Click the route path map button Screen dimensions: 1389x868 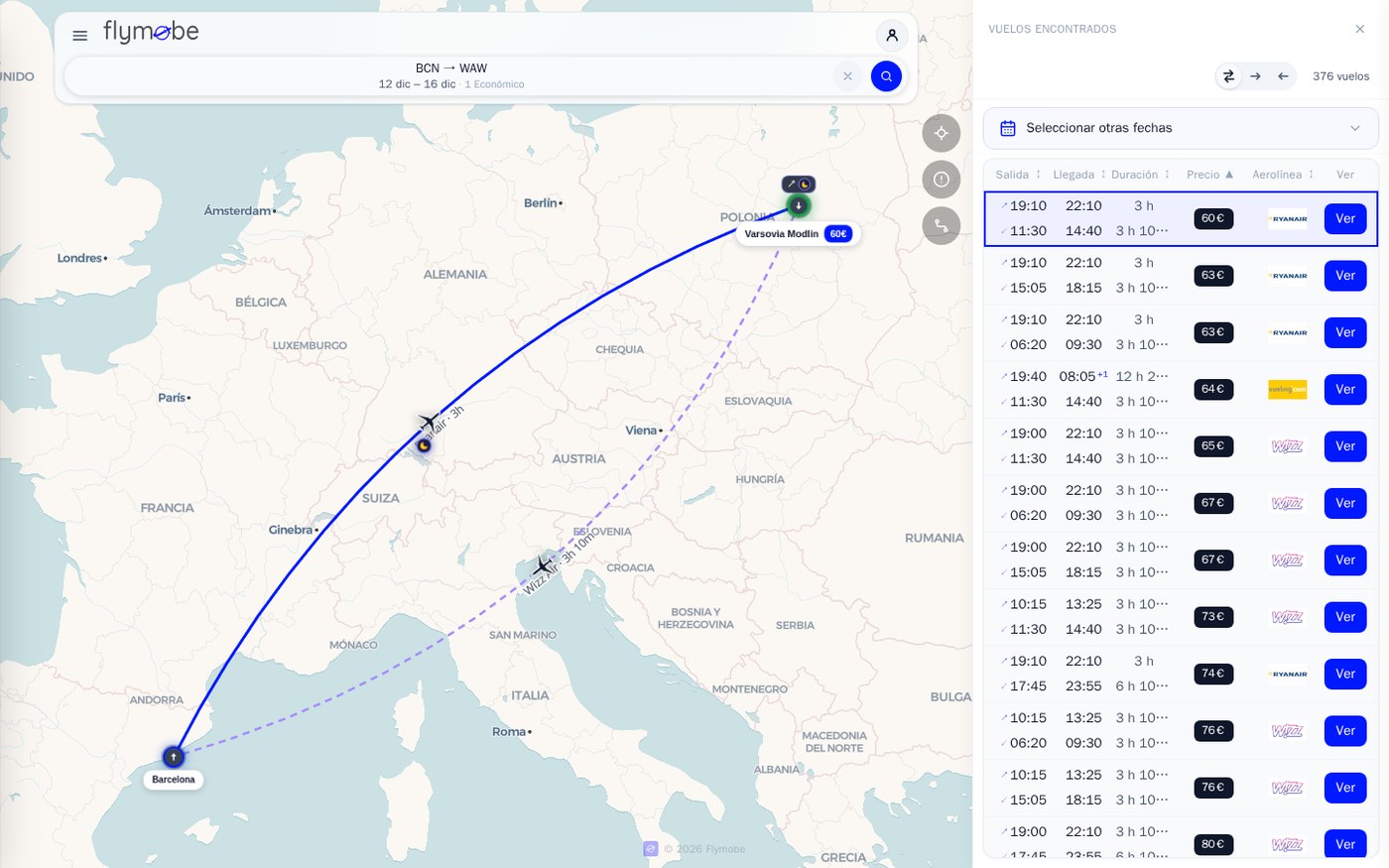942,226
